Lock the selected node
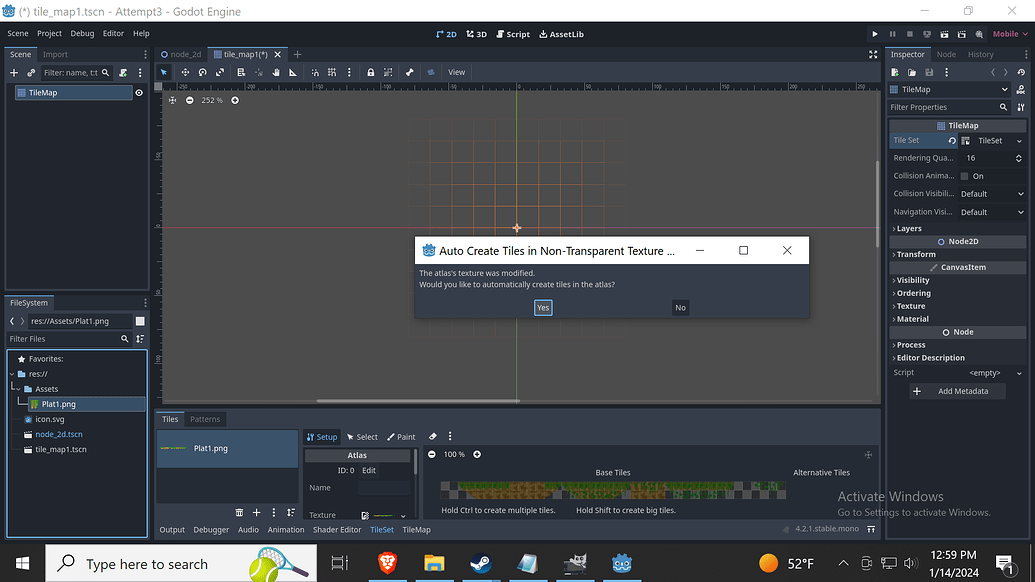The image size is (1035, 582). [x=371, y=72]
